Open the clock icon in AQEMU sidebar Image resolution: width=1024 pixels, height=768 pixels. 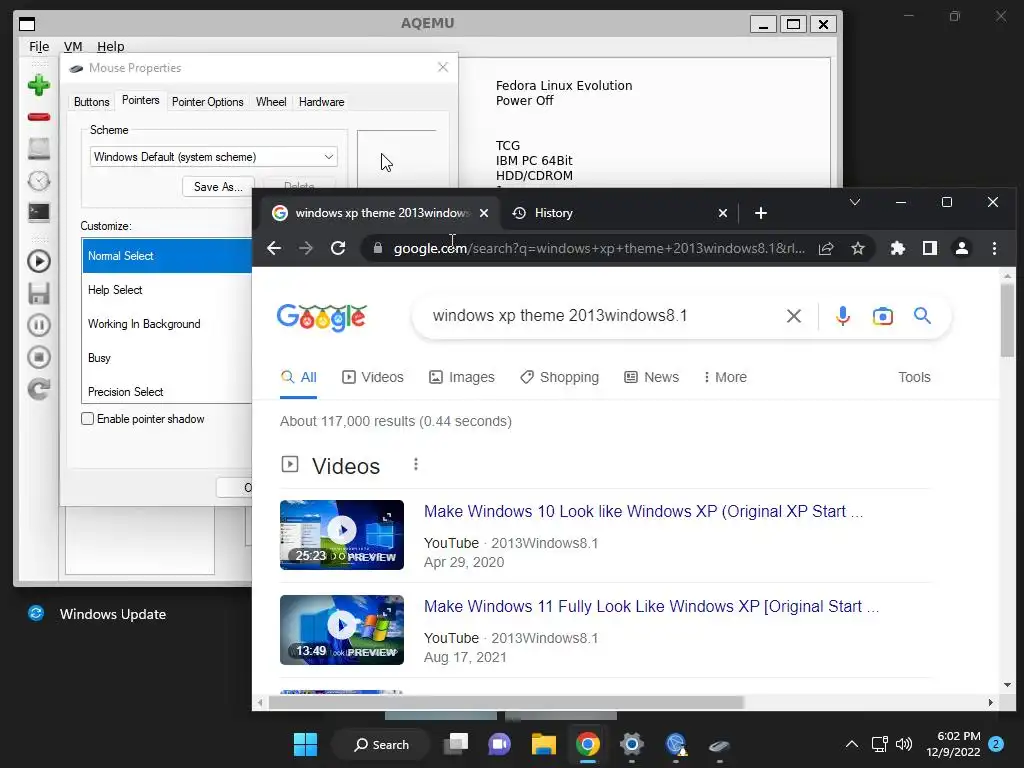tap(39, 180)
